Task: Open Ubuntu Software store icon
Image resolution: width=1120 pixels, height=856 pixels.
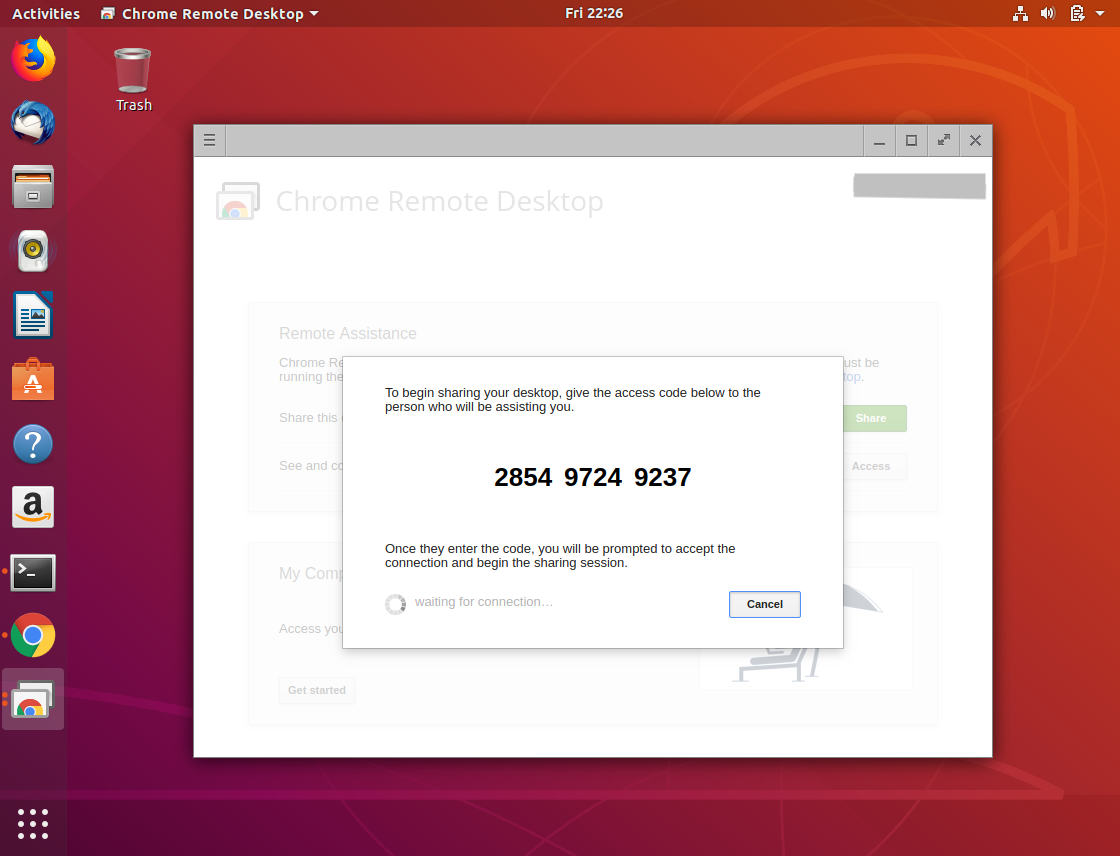Action: pyautogui.click(x=33, y=379)
